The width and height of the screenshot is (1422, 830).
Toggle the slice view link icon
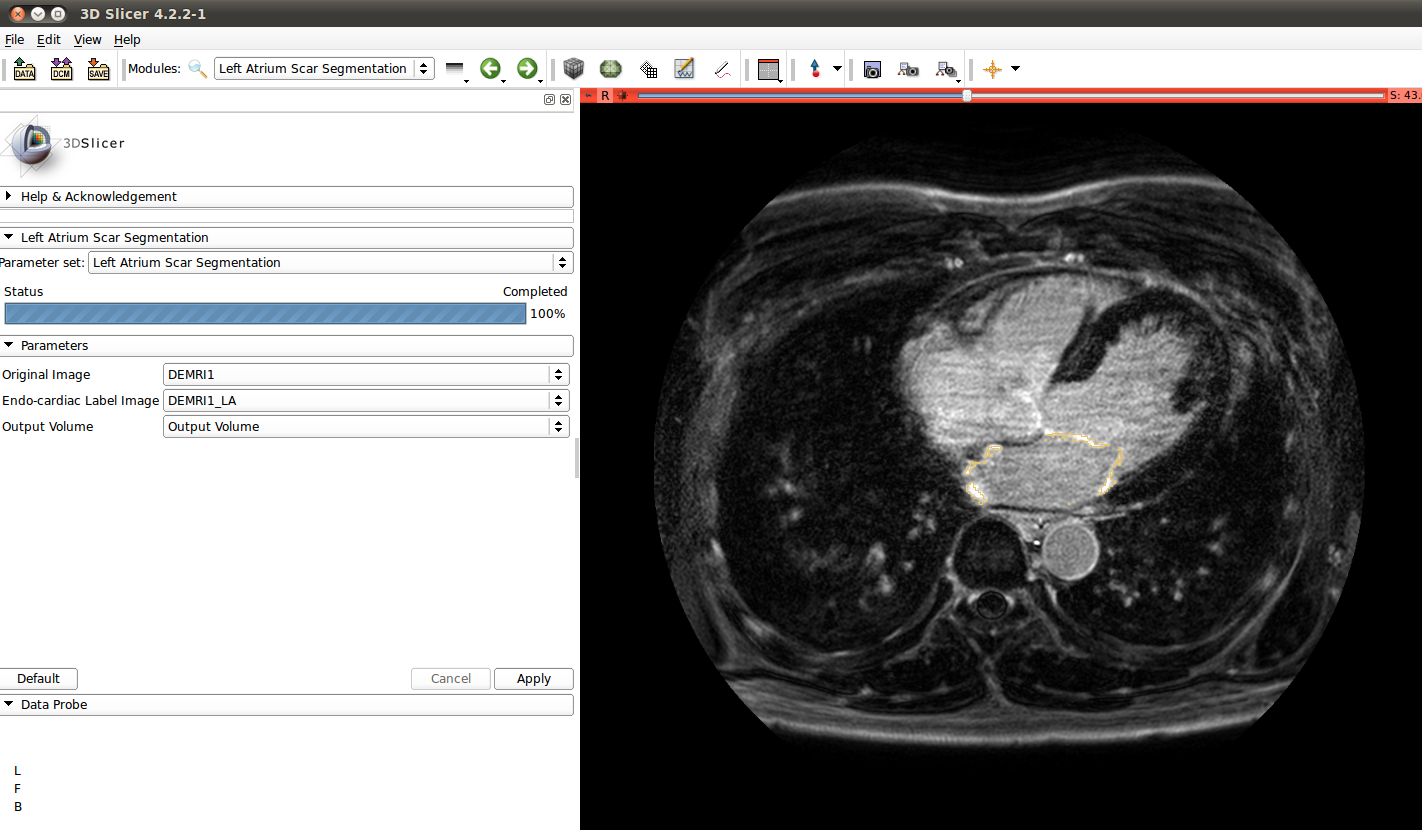(x=622, y=95)
